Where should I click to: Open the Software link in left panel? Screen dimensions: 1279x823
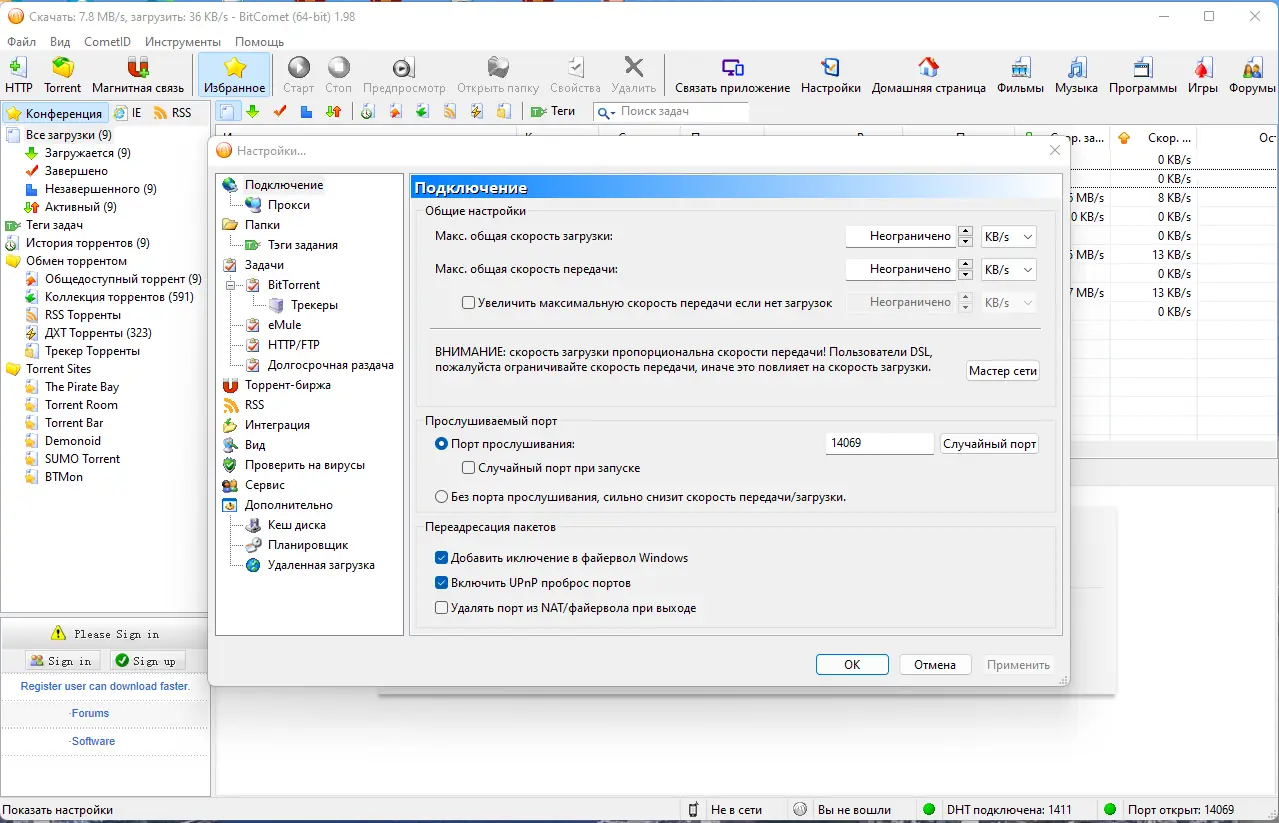[x=93, y=741]
